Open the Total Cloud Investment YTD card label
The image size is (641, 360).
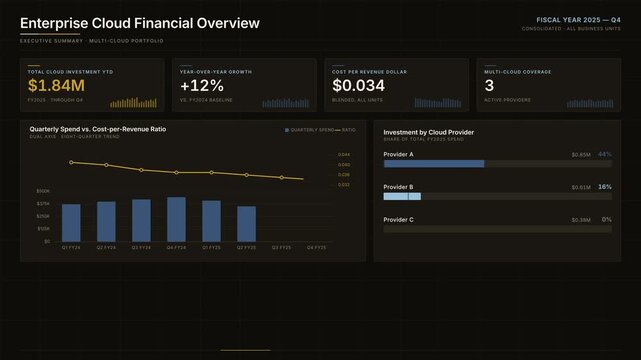(70, 72)
